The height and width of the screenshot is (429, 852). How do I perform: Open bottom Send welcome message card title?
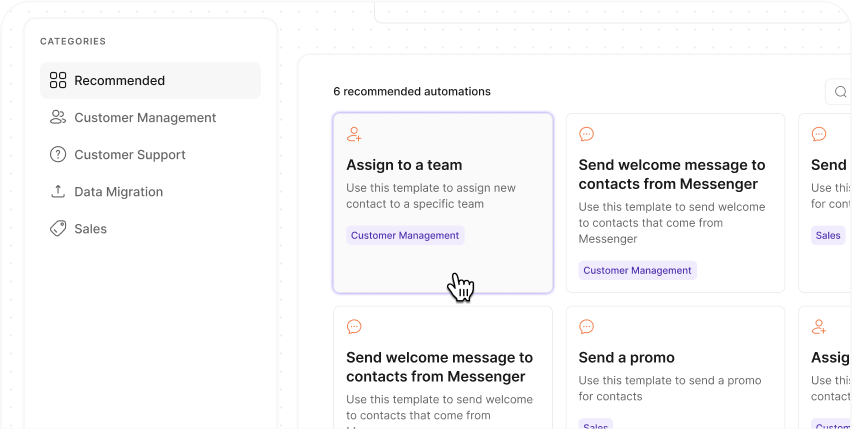pyautogui.click(x=439, y=367)
